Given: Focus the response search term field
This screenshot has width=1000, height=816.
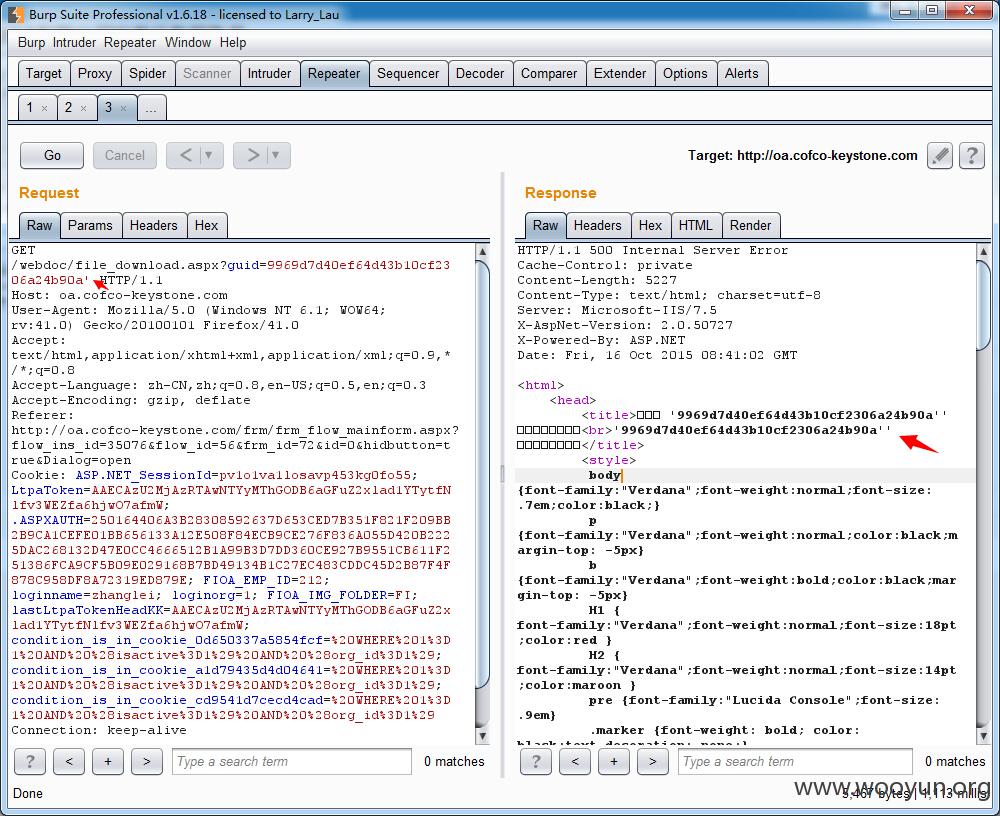Looking at the screenshot, I should tap(795, 761).
